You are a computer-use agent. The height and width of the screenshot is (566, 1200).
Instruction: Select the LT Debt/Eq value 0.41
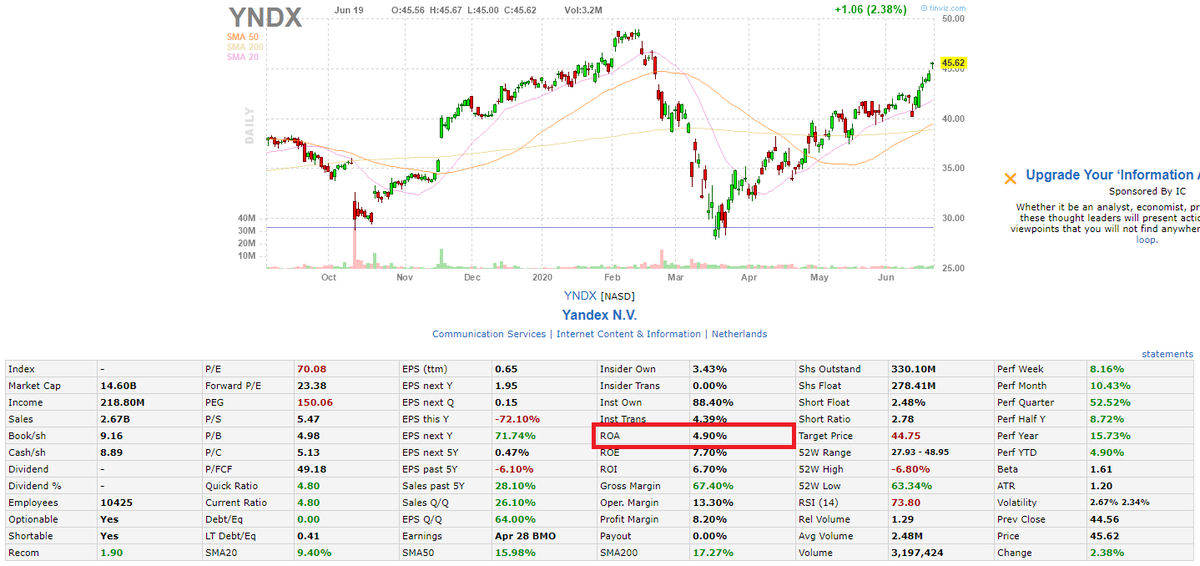pos(309,536)
